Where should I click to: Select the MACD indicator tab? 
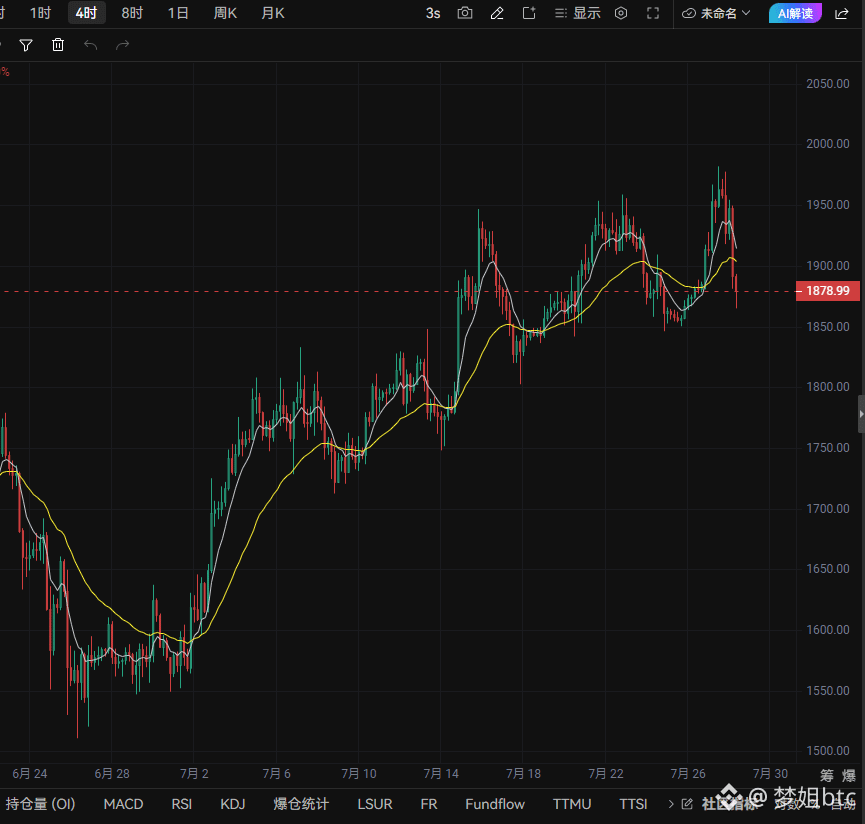[124, 804]
